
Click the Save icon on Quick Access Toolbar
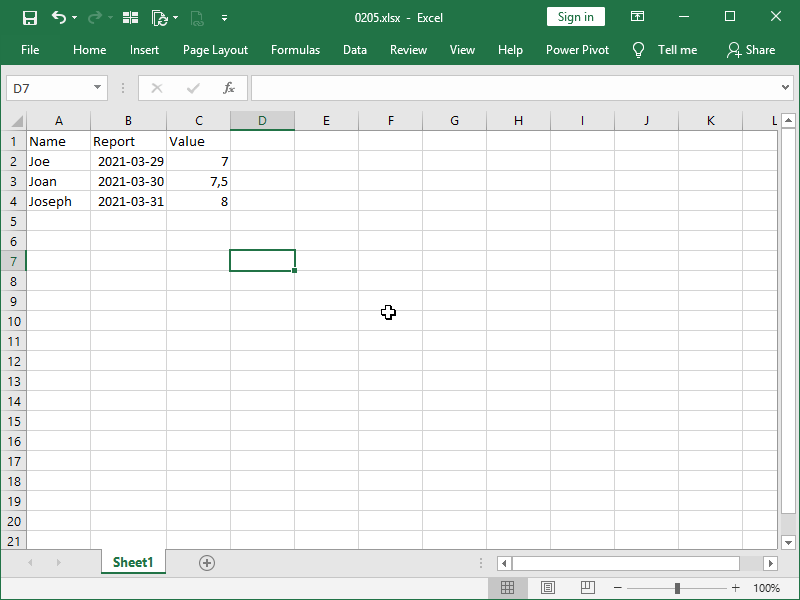(30, 17)
